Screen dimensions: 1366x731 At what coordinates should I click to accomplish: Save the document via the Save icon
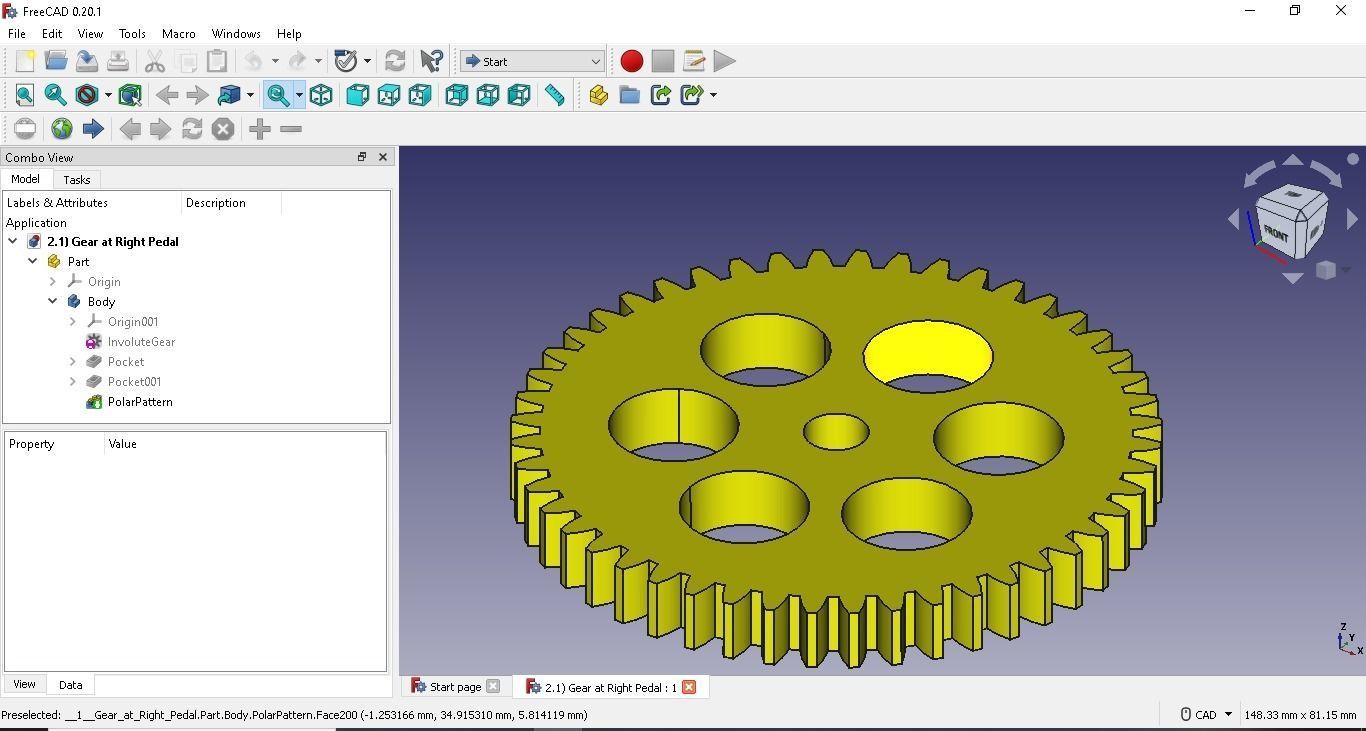(87, 61)
